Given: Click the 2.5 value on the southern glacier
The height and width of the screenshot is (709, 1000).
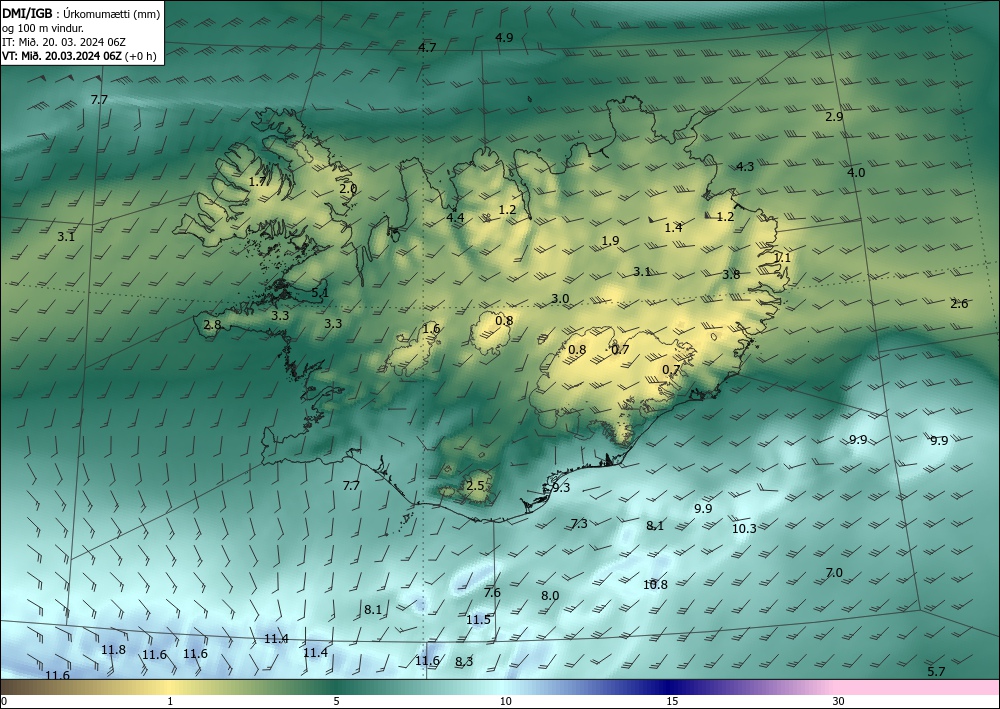Looking at the screenshot, I should [x=475, y=485].
